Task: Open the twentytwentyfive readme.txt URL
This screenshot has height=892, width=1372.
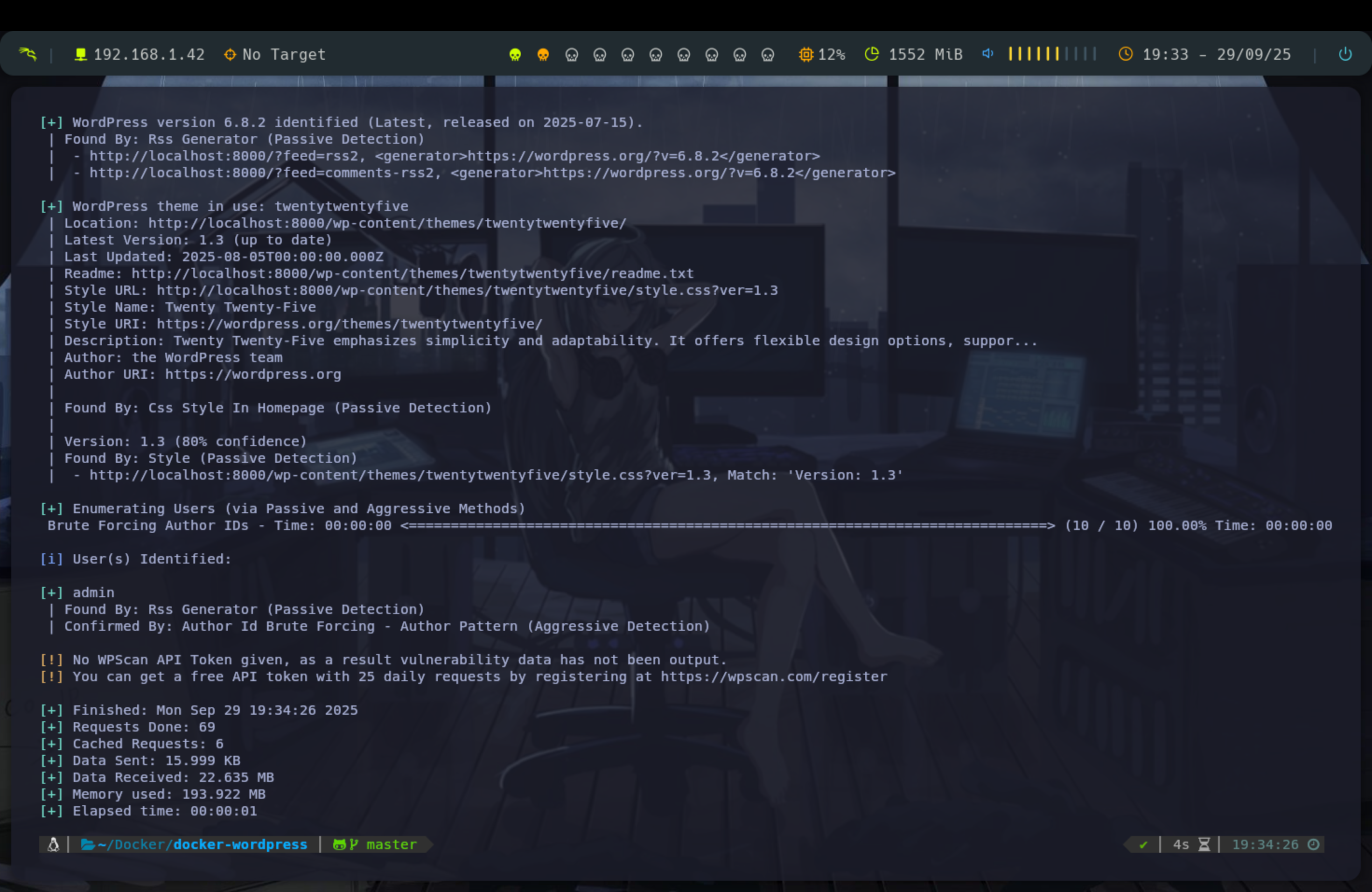Action: (412, 273)
